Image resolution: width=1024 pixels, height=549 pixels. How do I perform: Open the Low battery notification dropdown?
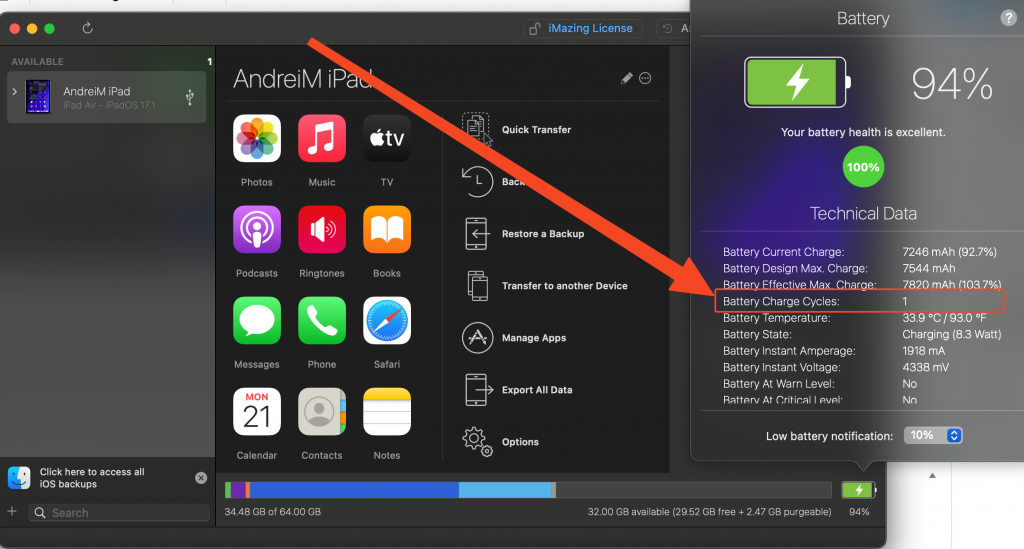(933, 435)
